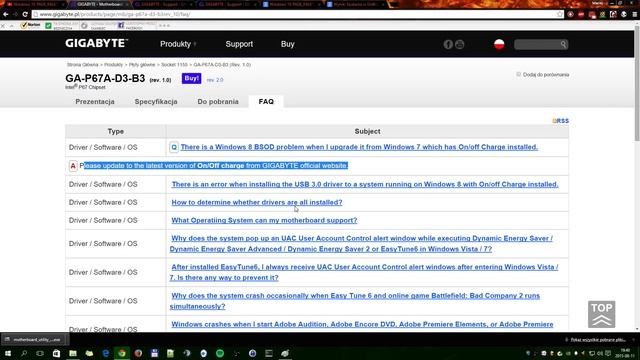The width and height of the screenshot is (640, 360).
Task: Open 'How to determine whether drivers are all installed?'
Action: [257, 202]
